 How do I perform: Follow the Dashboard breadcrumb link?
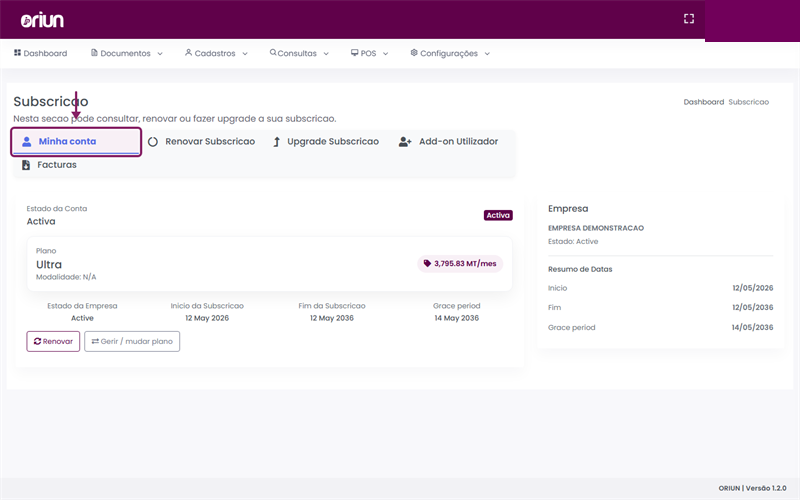coord(704,102)
